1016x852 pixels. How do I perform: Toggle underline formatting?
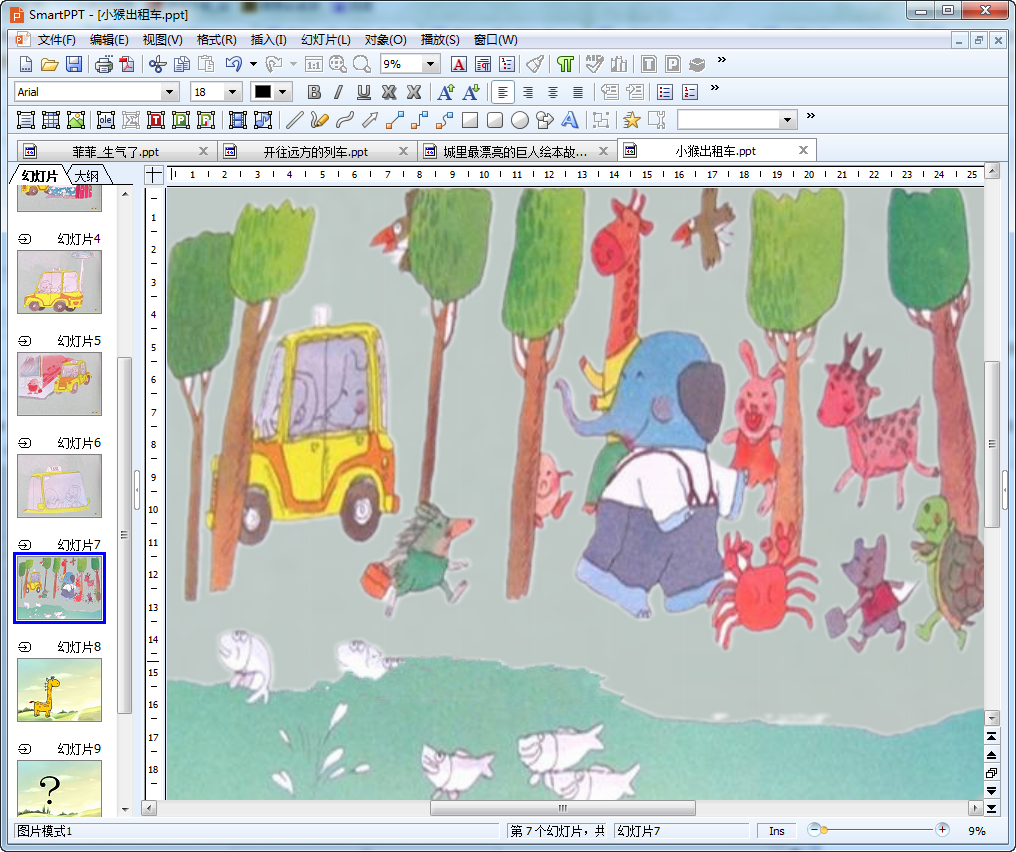pyautogui.click(x=364, y=92)
